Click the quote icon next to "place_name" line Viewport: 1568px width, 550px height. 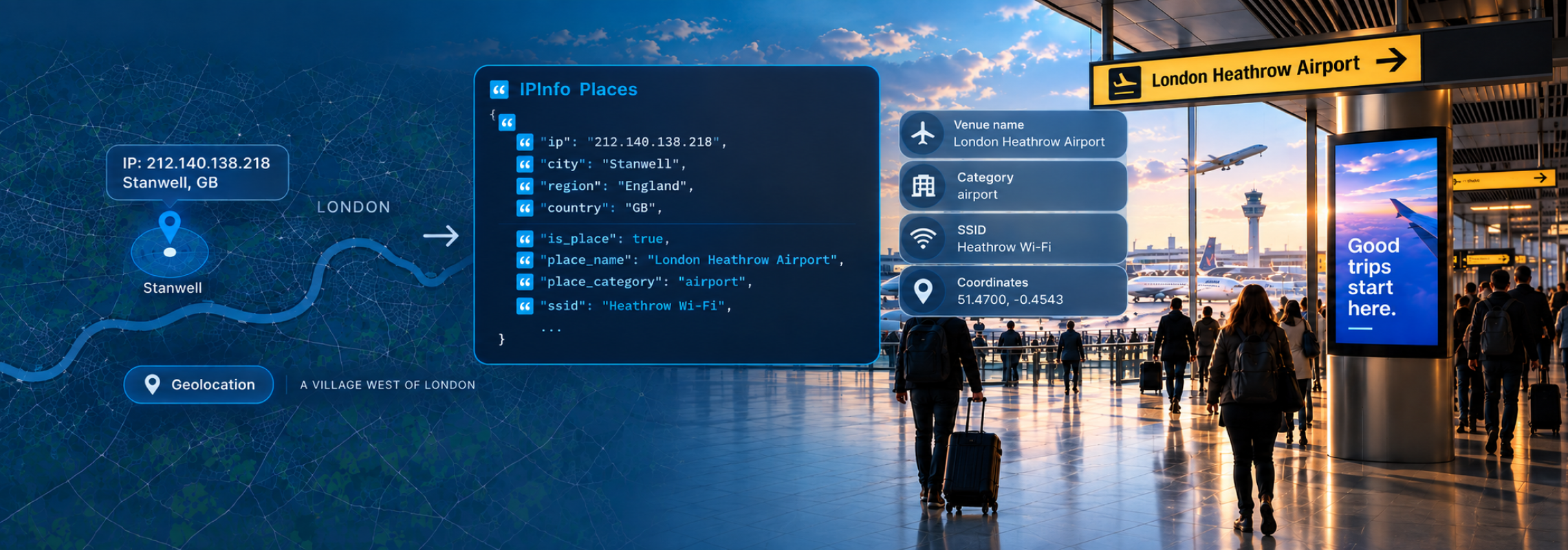525,260
